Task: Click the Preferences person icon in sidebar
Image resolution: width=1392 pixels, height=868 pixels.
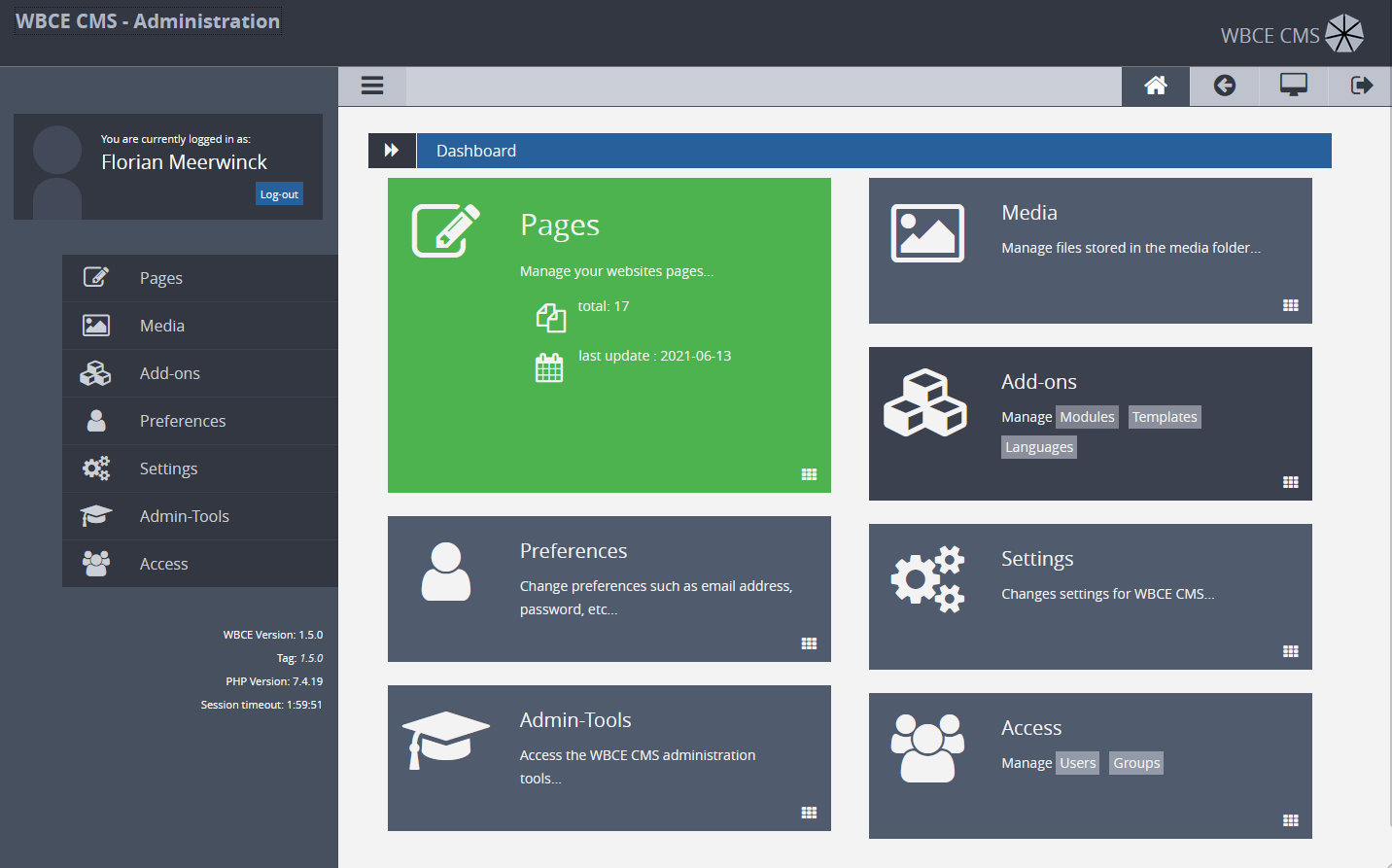Action: tap(96, 421)
